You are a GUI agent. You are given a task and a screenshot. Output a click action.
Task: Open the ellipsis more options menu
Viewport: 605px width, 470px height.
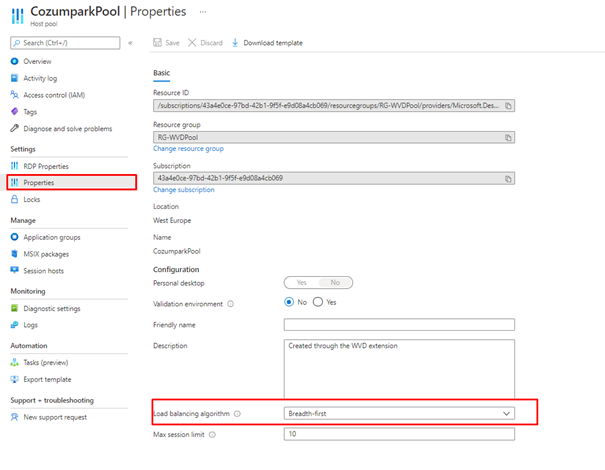point(203,12)
